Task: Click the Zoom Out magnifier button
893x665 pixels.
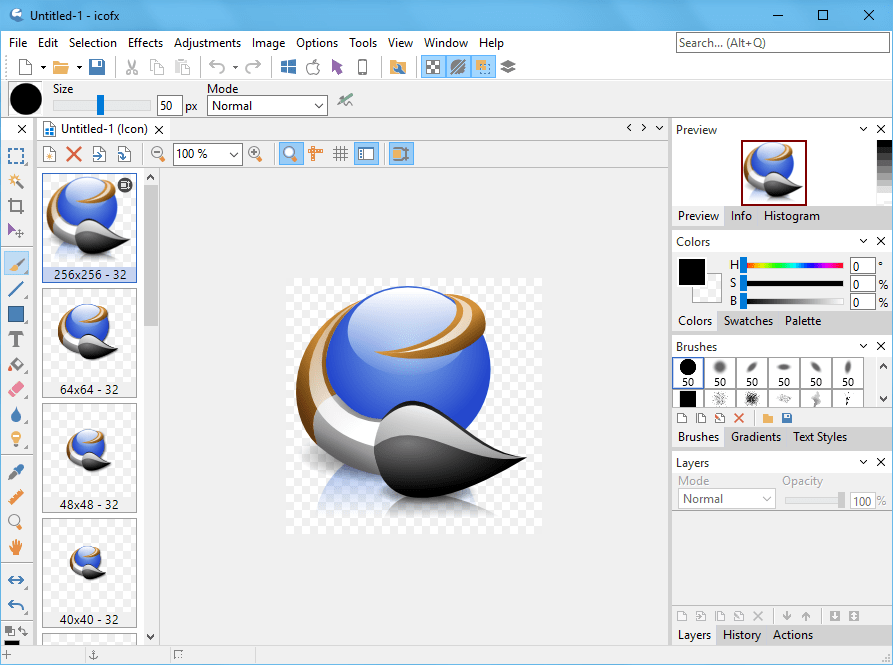Action: click(x=158, y=154)
